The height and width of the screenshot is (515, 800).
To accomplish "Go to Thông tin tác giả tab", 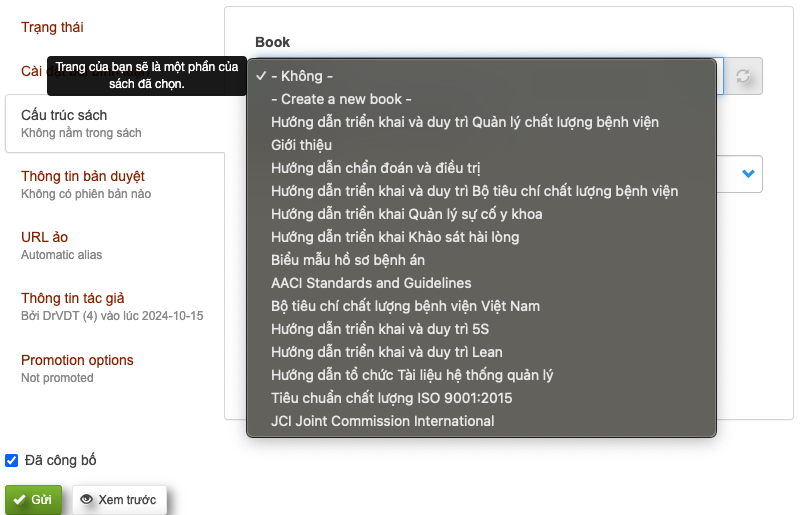I will [73, 298].
